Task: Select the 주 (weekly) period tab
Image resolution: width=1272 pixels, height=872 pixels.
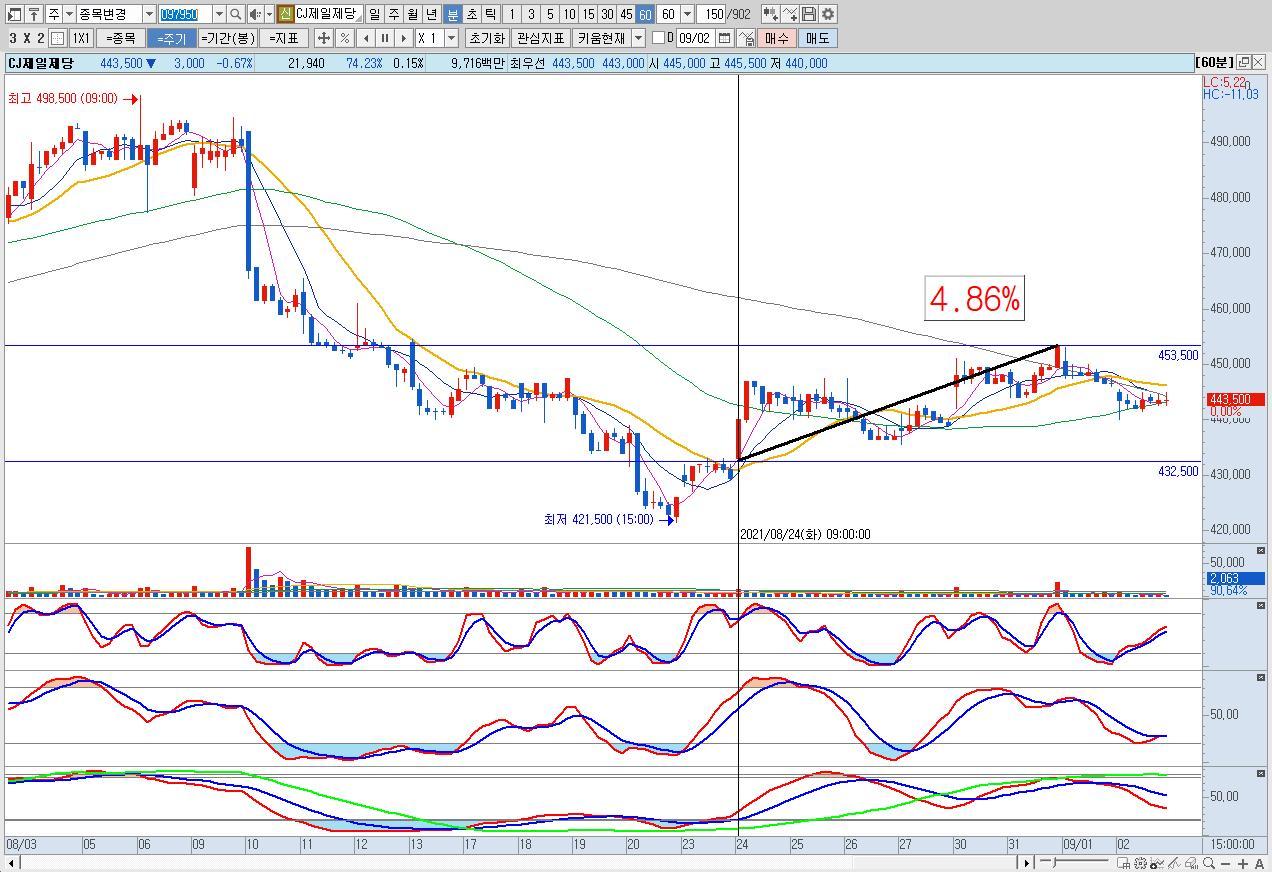Action: tap(393, 14)
